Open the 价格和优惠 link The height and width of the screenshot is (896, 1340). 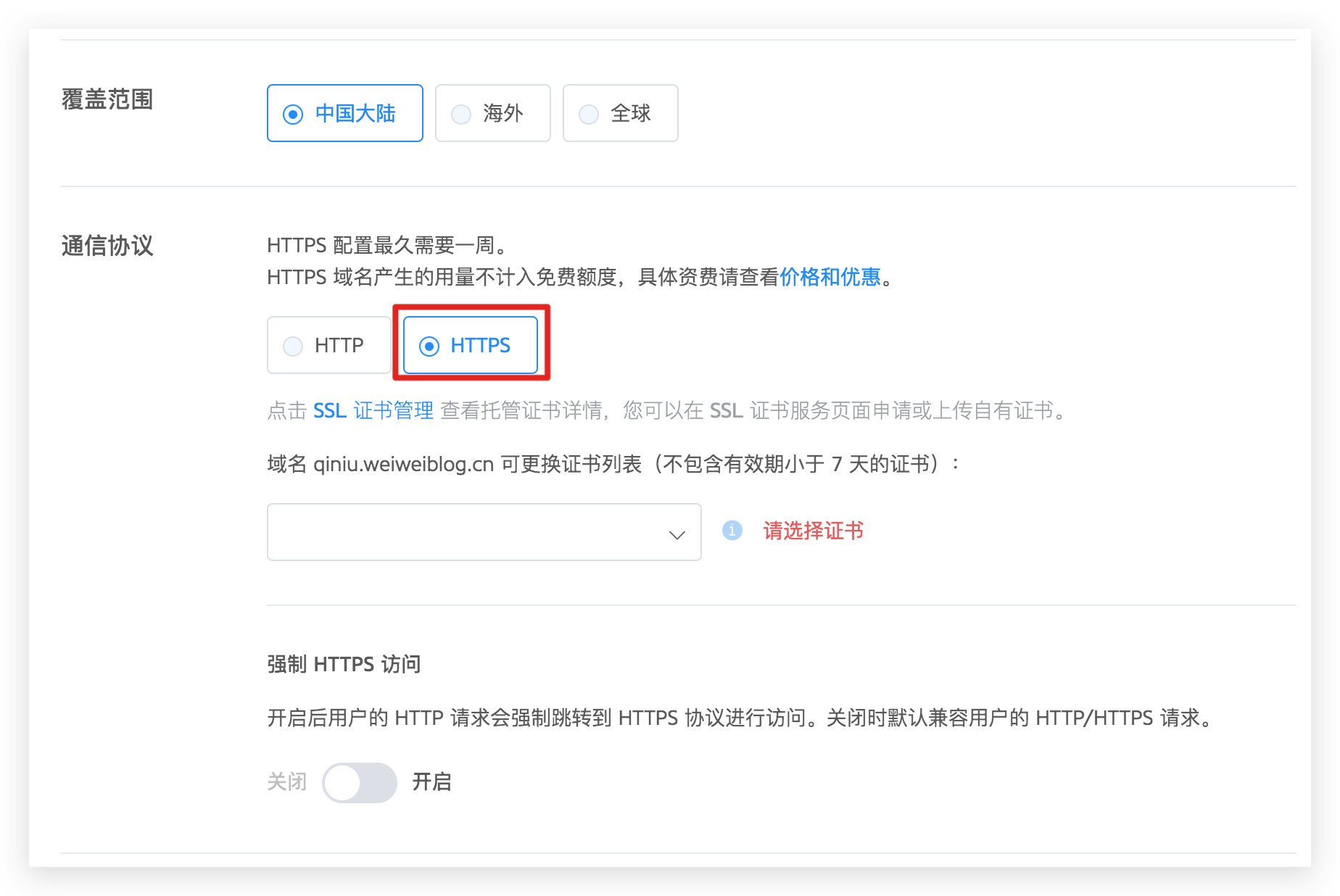[x=830, y=277]
